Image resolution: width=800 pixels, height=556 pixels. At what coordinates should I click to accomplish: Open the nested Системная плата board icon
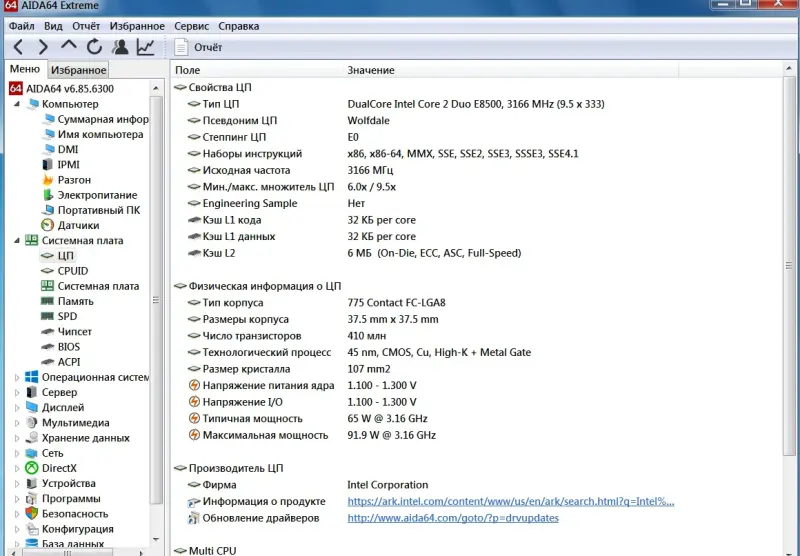[47, 286]
